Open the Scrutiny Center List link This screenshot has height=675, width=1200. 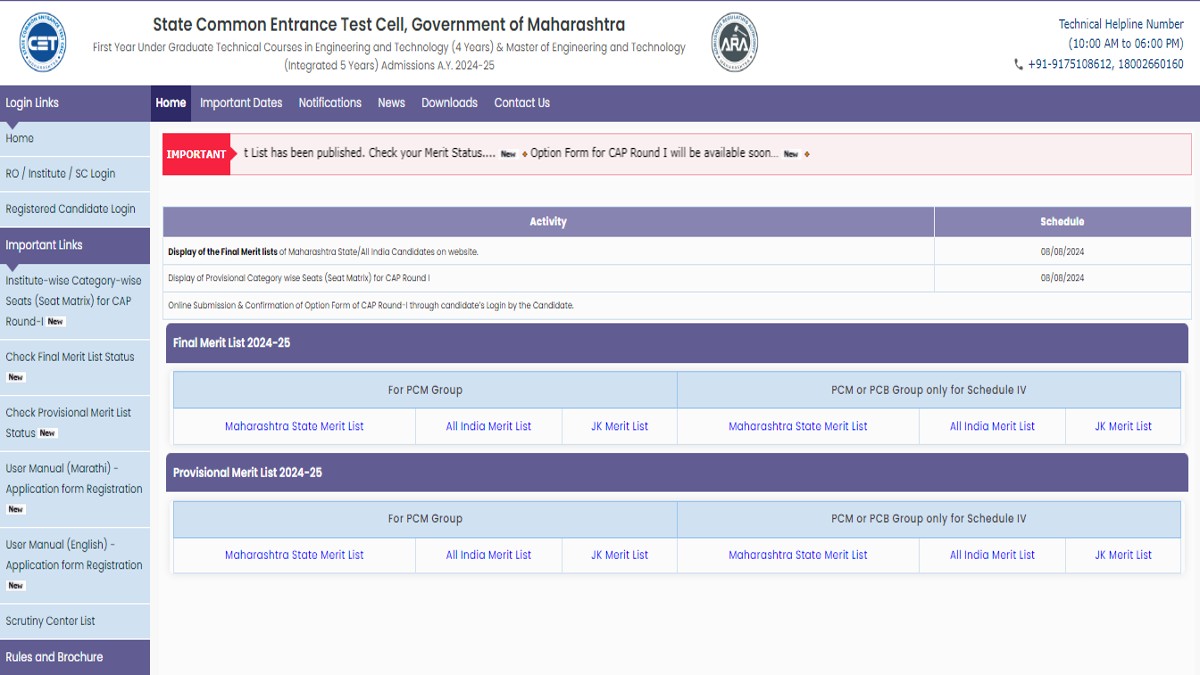coord(50,621)
